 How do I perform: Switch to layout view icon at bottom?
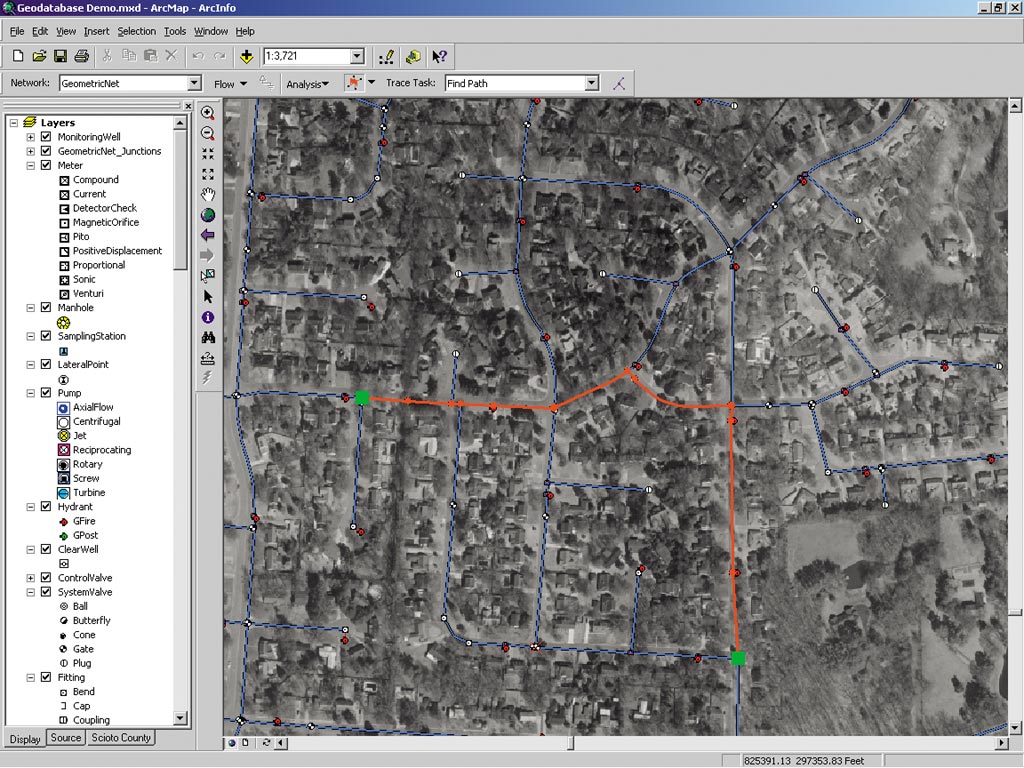pos(246,743)
